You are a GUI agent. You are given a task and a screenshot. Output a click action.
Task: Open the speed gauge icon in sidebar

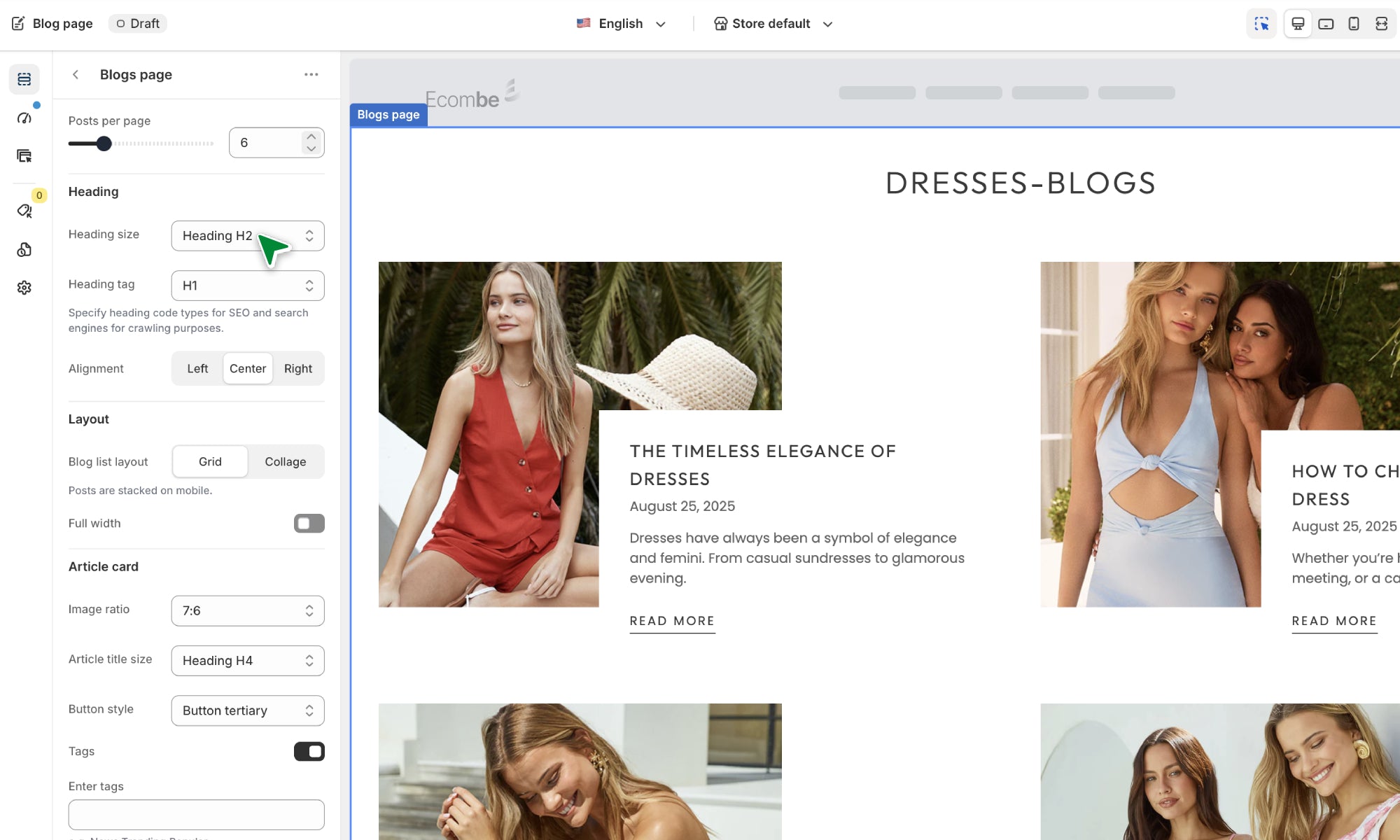pos(24,118)
